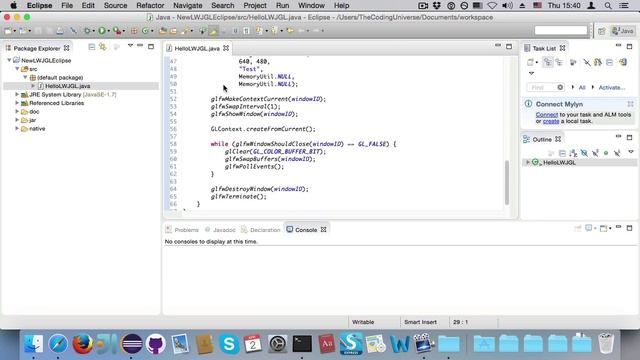Toggle Categorized presentation in Task List toolbar
Viewport: 640px width, 360px height.
point(547,62)
